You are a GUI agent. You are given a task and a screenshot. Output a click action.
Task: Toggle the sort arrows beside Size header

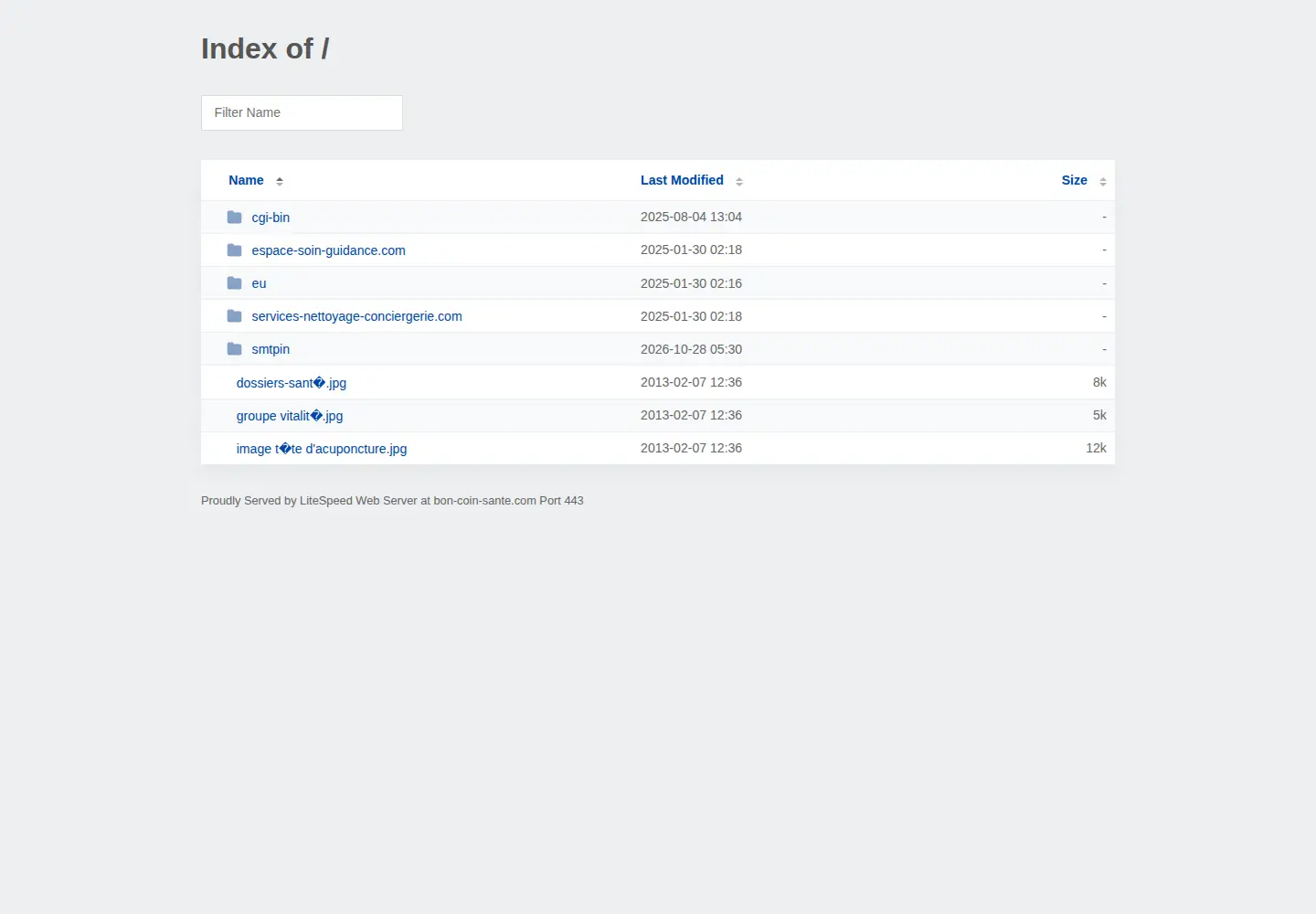tap(1103, 181)
